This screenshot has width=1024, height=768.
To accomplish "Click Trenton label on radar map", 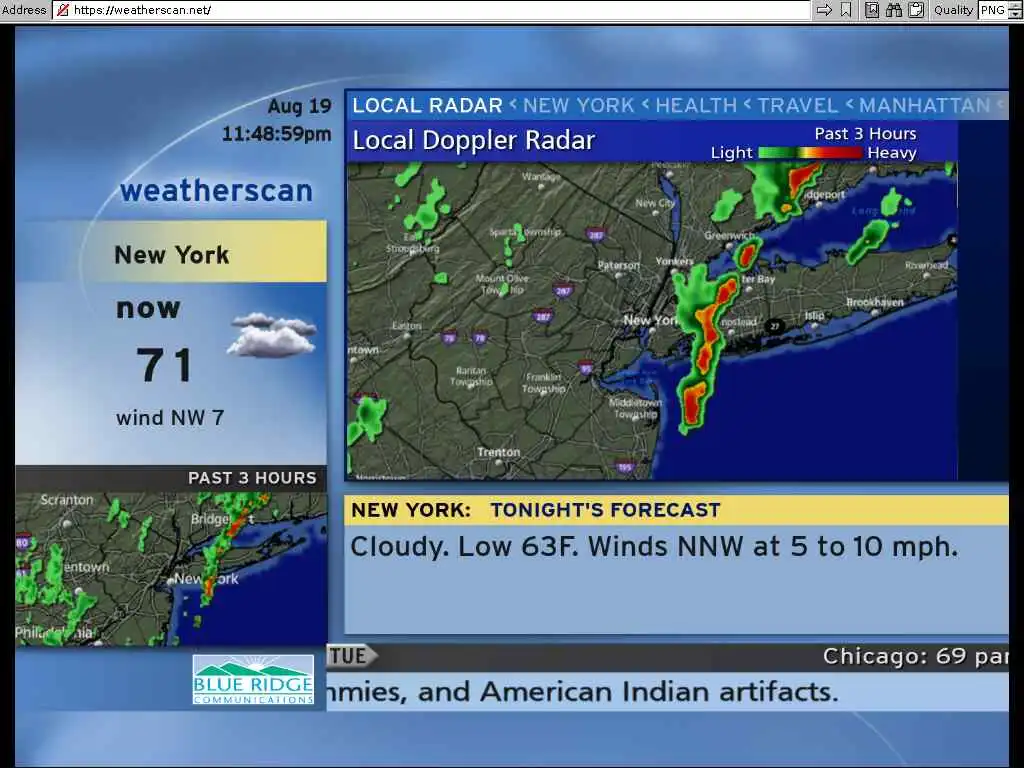I will tap(498, 452).
